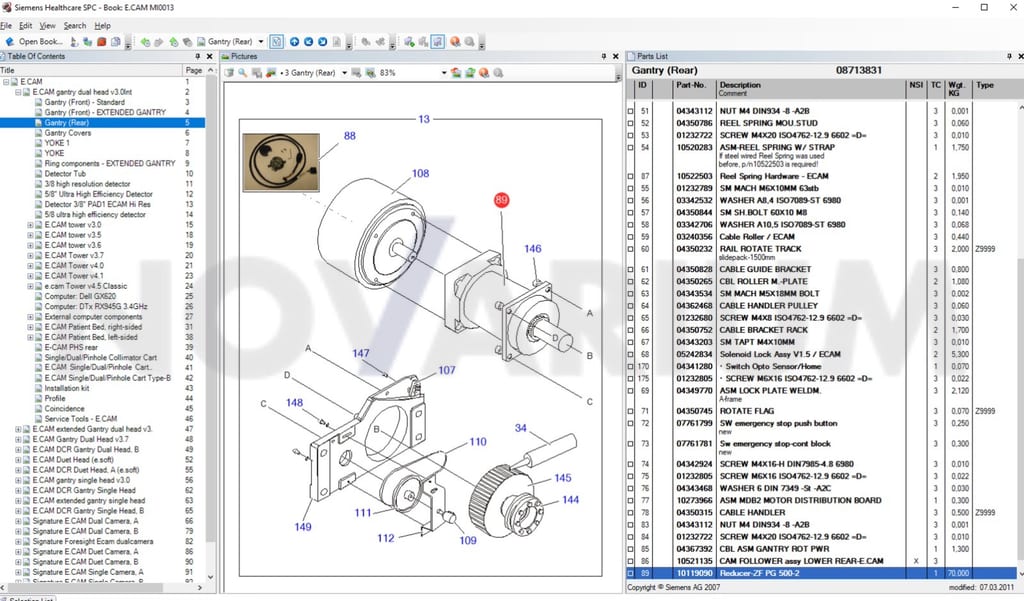Close the Pictures panel
The height and width of the screenshot is (601, 1024).
click(x=615, y=57)
